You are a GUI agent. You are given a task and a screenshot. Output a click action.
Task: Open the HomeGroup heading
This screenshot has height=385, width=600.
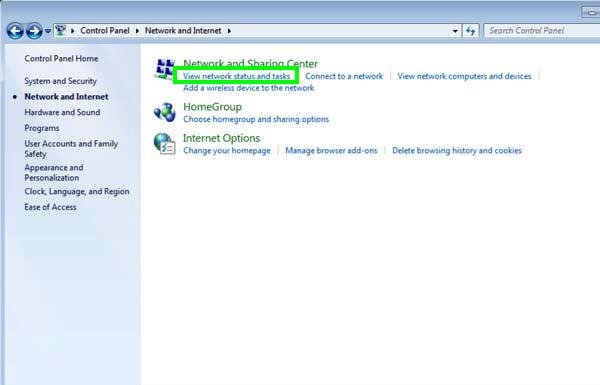212,107
